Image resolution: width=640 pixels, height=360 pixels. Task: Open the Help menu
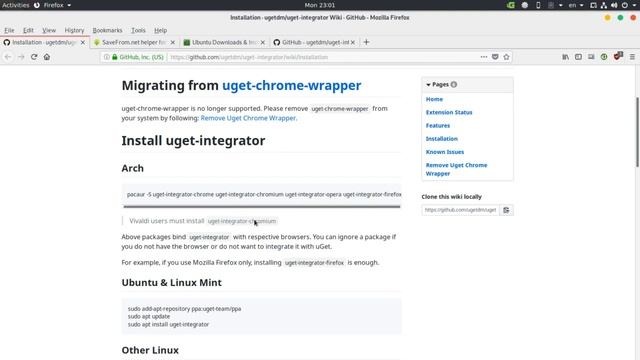tap(160, 30)
